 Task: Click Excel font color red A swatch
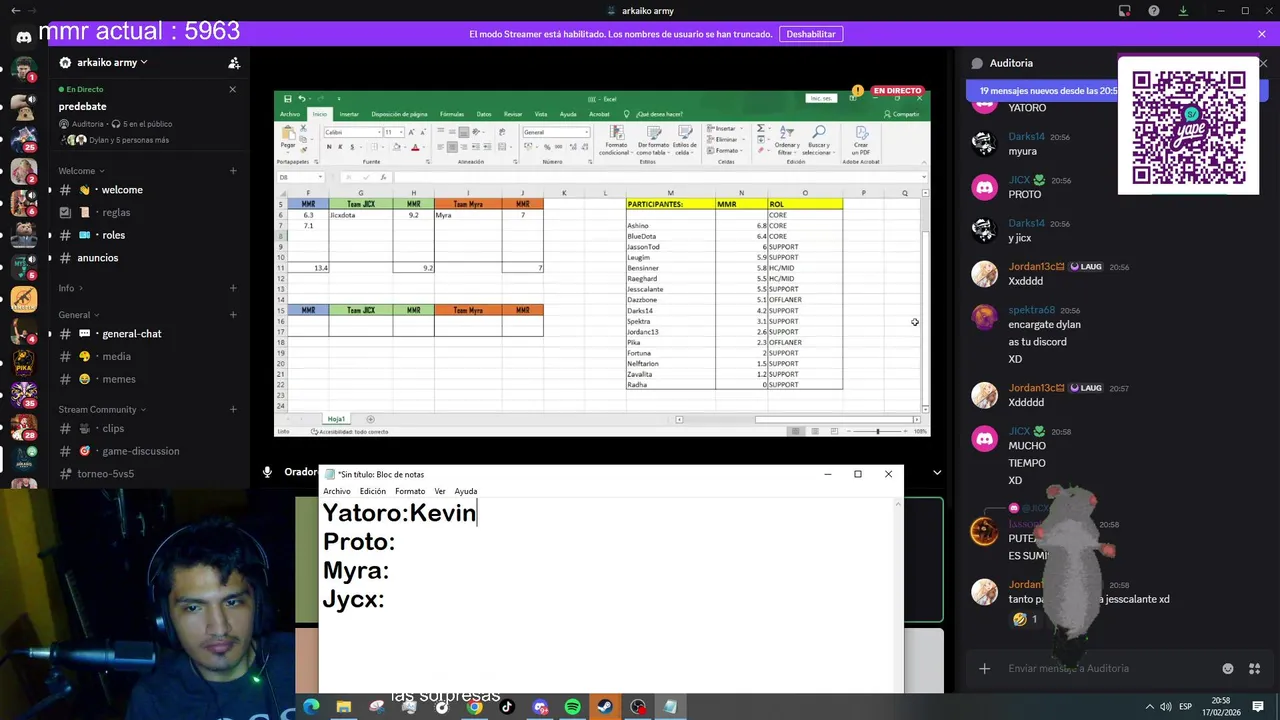[x=415, y=147]
